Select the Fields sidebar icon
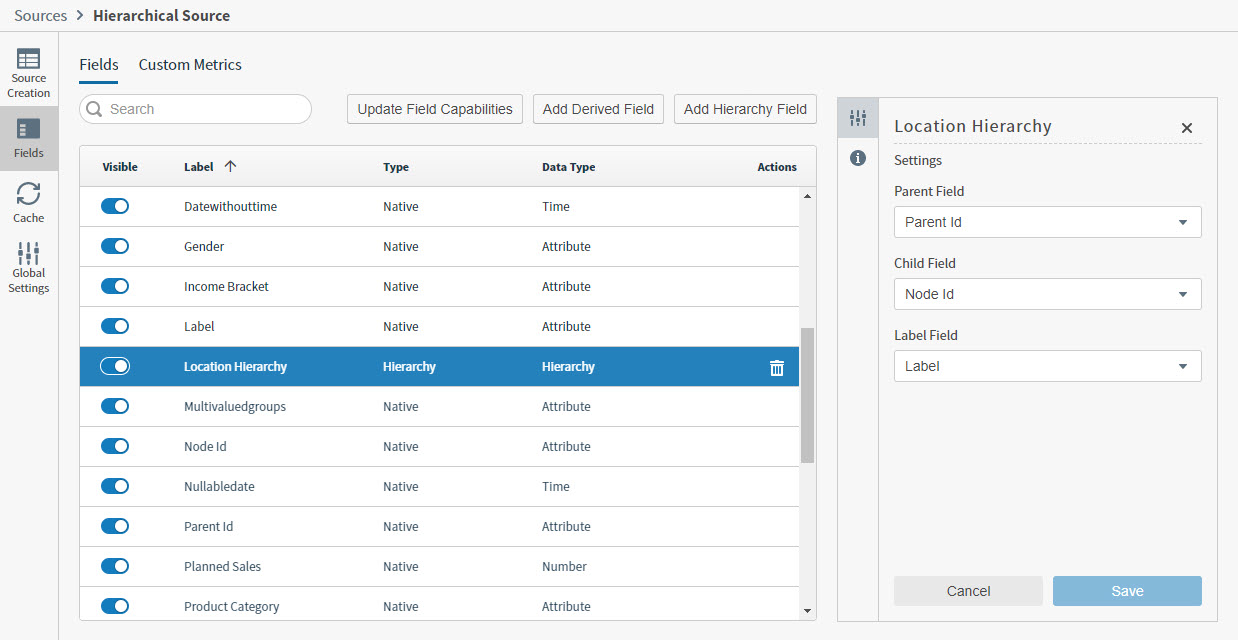 click(x=28, y=139)
